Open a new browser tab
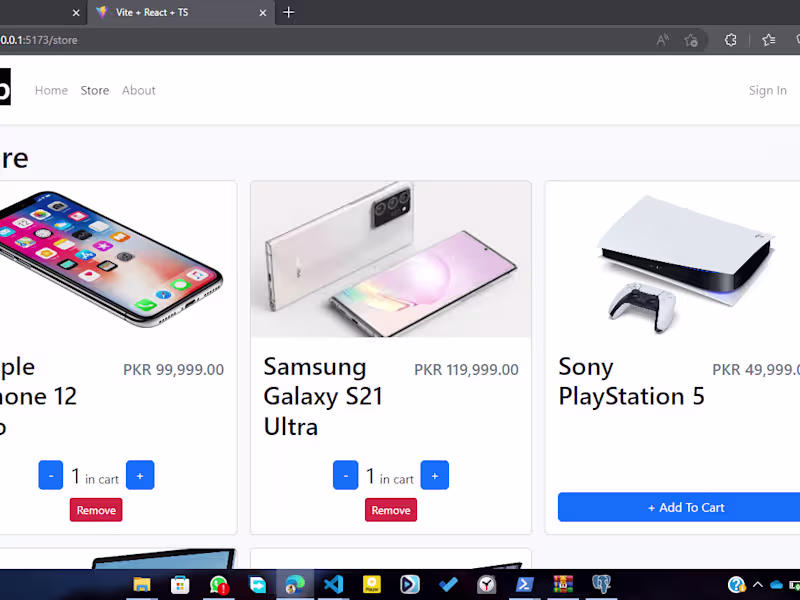The height and width of the screenshot is (600, 800). click(x=289, y=12)
